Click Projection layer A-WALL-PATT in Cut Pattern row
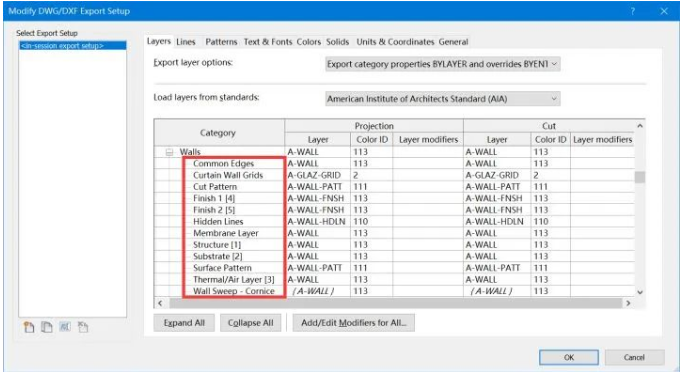This screenshot has width=680, height=372. pos(317,187)
